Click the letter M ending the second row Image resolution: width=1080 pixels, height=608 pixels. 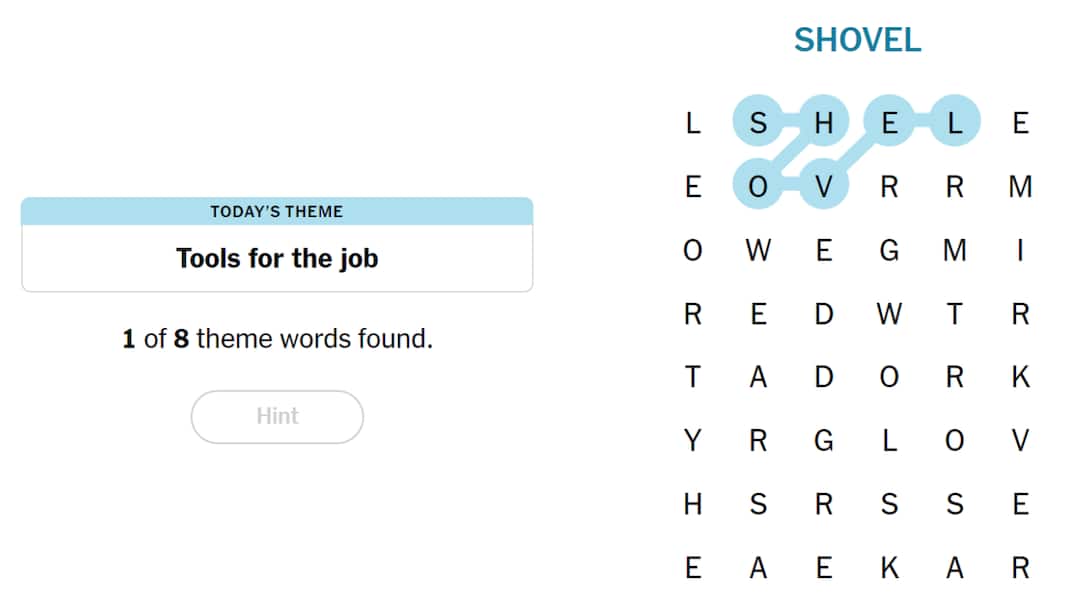[x=1020, y=186]
